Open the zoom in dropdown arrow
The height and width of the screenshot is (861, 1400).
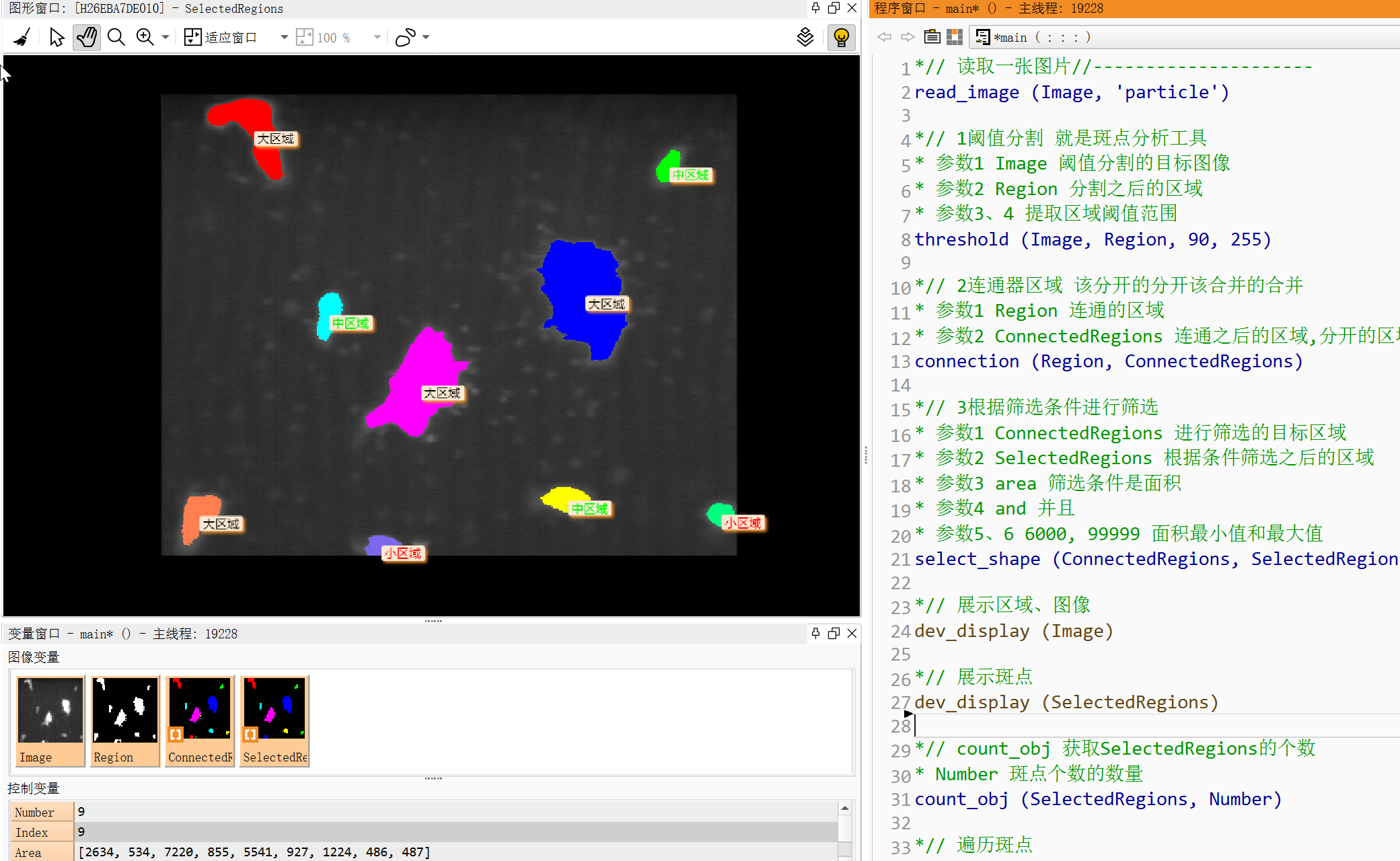coord(165,37)
